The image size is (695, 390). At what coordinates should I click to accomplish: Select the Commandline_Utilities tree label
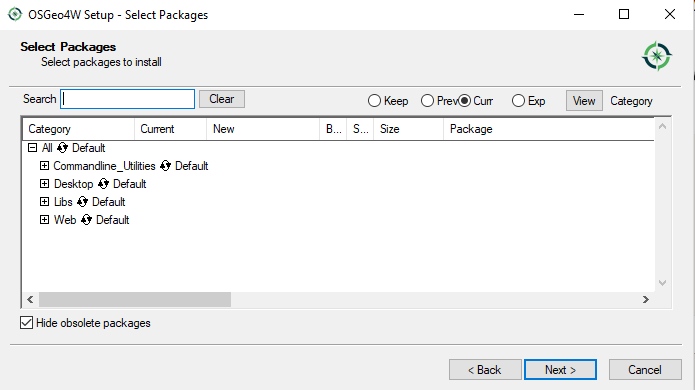point(104,166)
